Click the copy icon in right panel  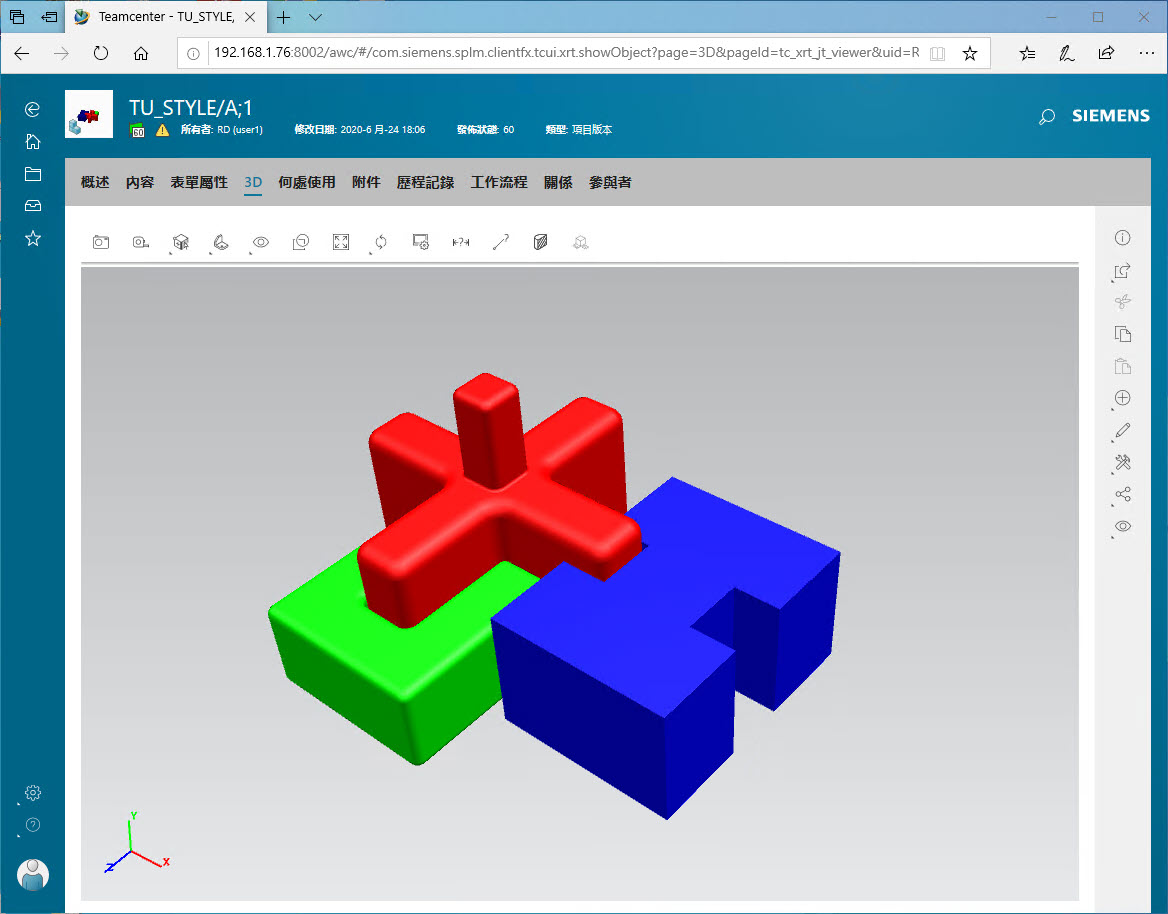point(1123,334)
